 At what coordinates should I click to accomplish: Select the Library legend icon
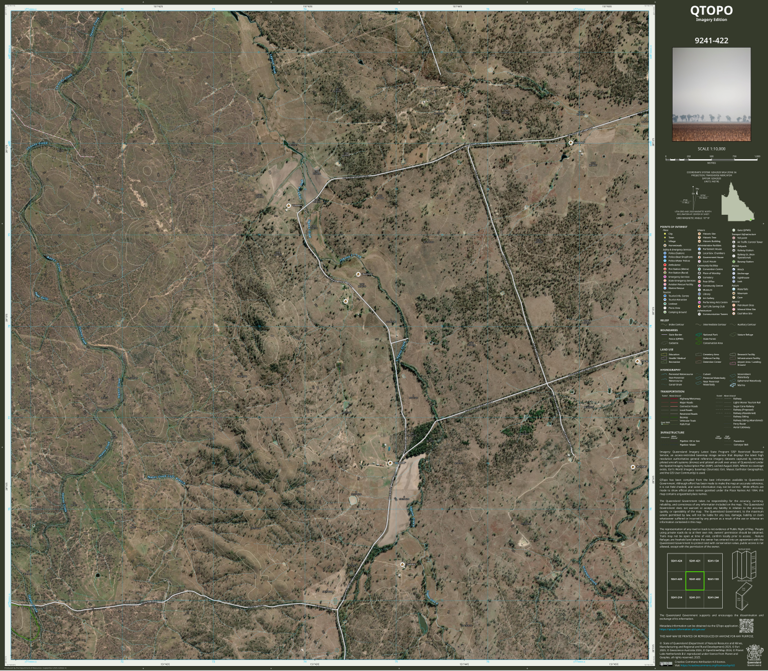tap(699, 294)
